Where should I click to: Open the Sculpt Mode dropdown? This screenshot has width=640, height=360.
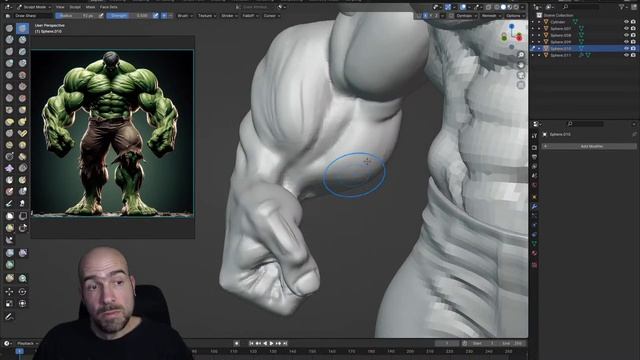[33, 7]
